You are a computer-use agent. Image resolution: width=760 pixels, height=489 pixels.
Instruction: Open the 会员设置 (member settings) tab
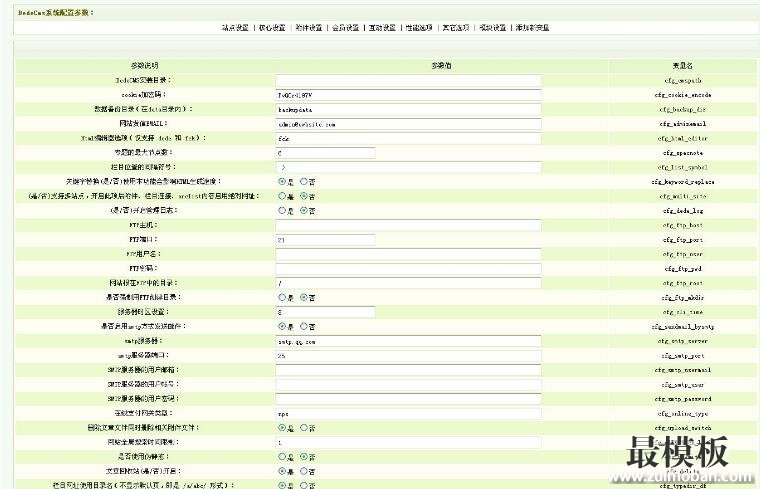pyautogui.click(x=346, y=28)
